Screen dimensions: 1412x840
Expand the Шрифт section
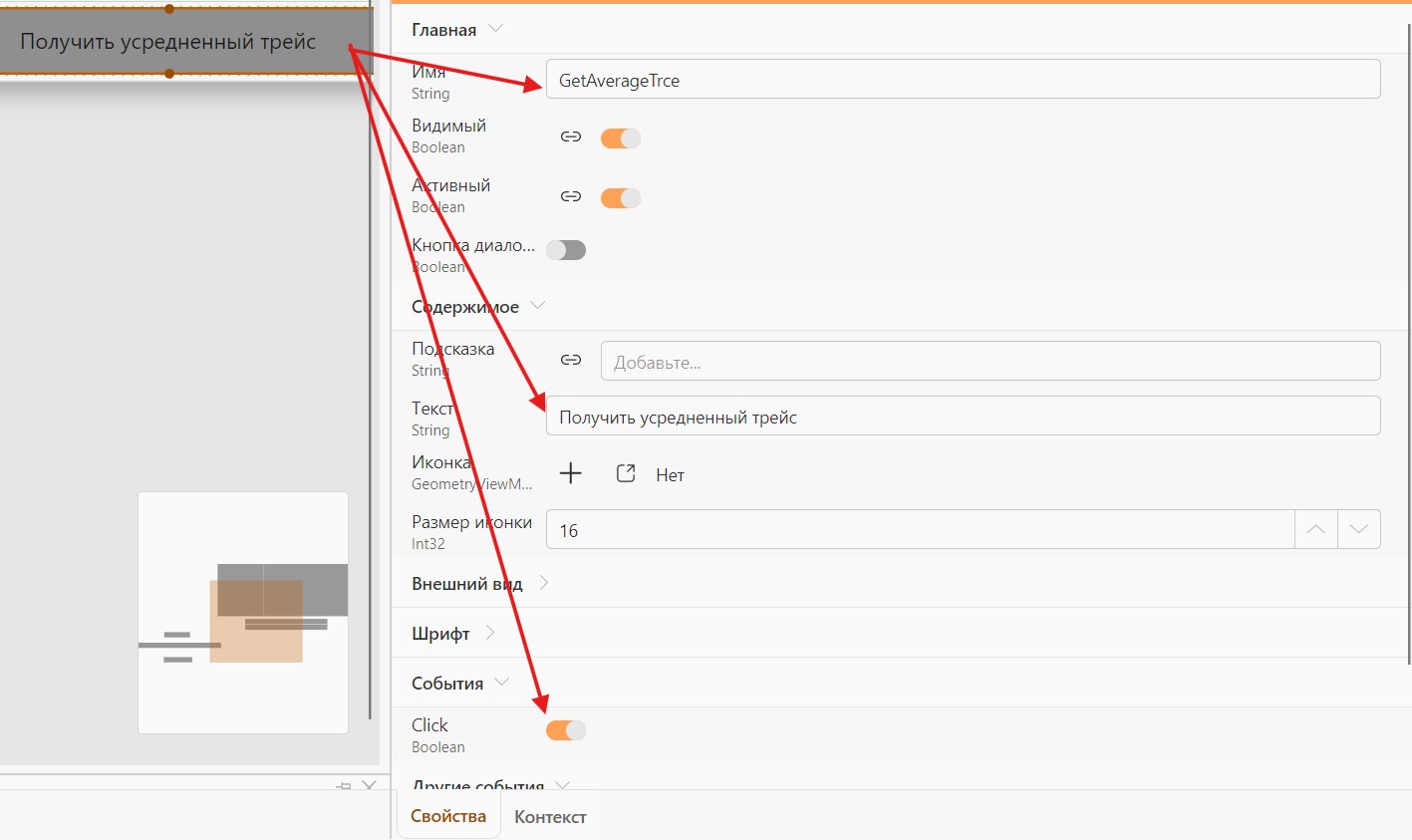pos(490,633)
